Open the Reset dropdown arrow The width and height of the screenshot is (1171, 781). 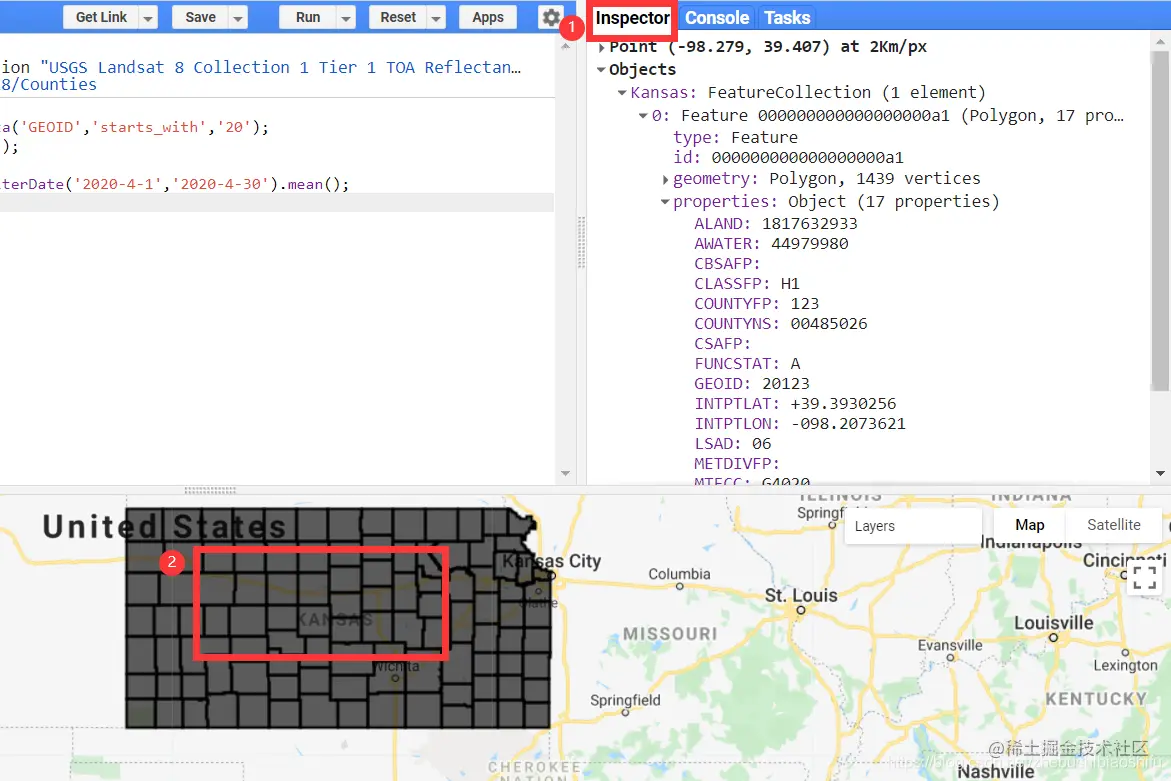click(436, 17)
